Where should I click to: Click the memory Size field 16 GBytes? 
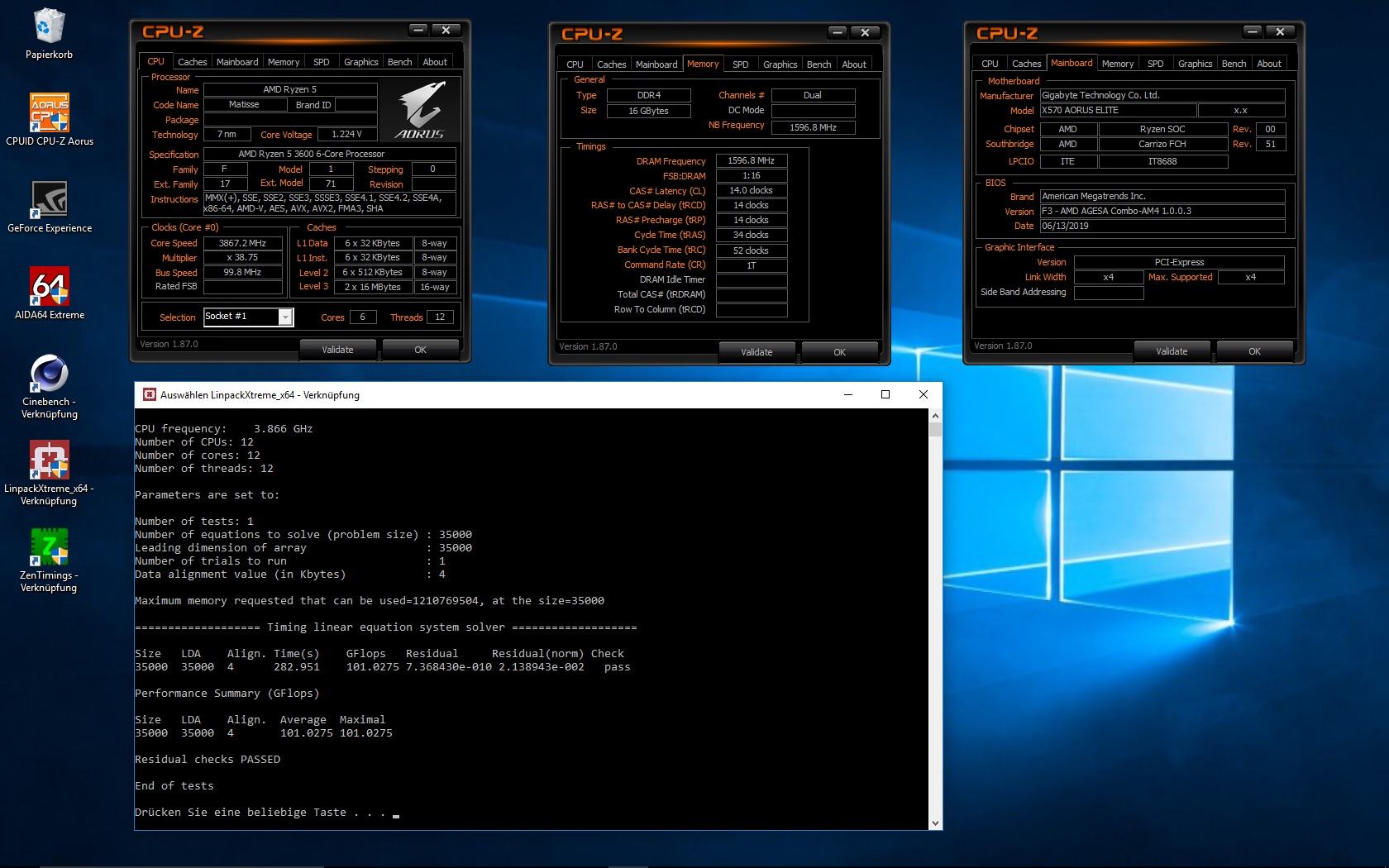click(x=649, y=111)
